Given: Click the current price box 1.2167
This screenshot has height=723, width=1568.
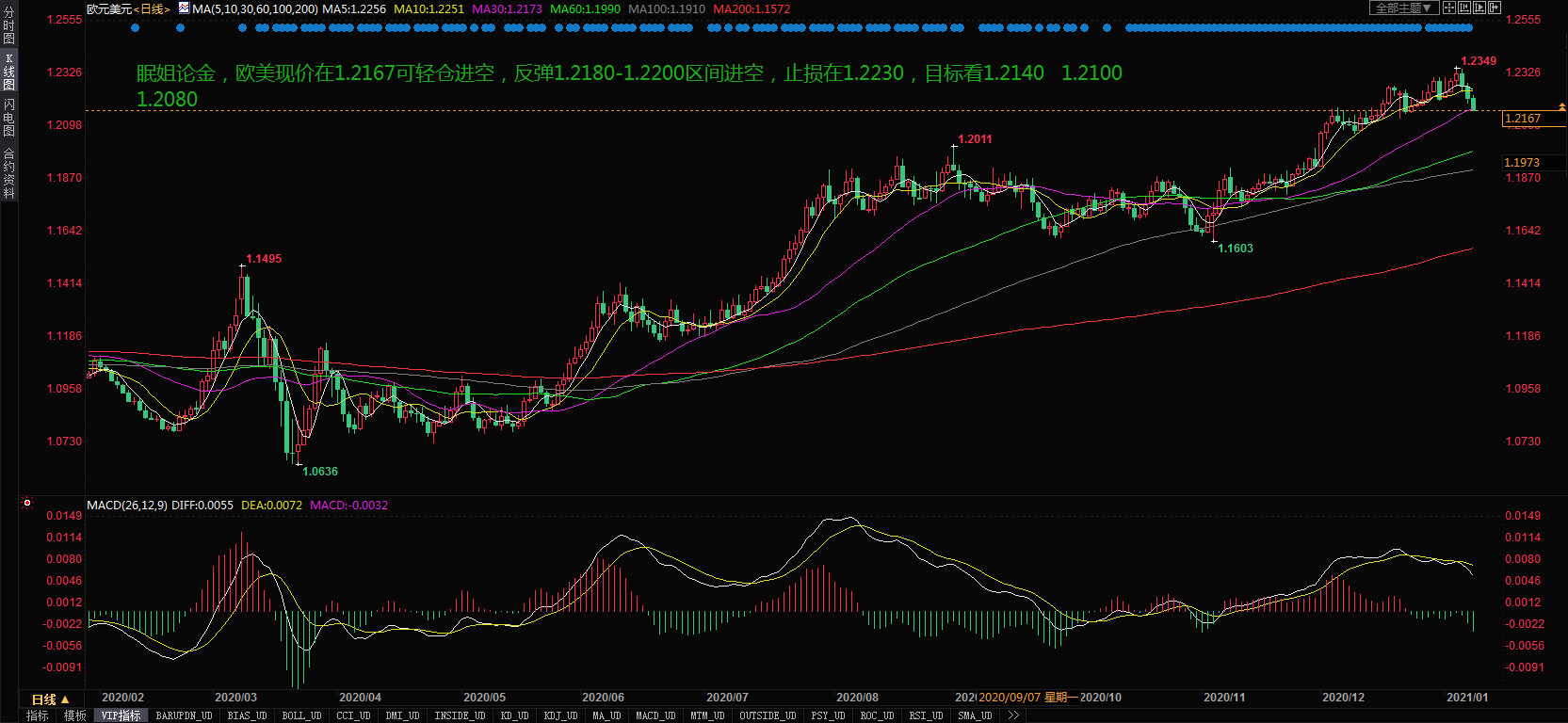Looking at the screenshot, I should (x=1534, y=119).
